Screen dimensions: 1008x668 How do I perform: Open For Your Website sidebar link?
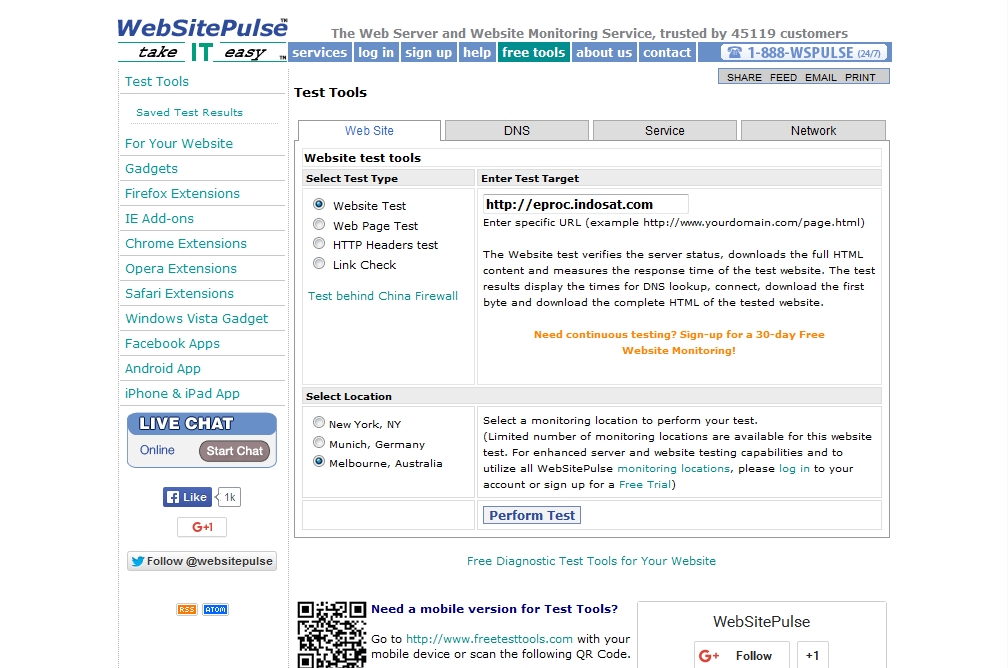(x=179, y=143)
